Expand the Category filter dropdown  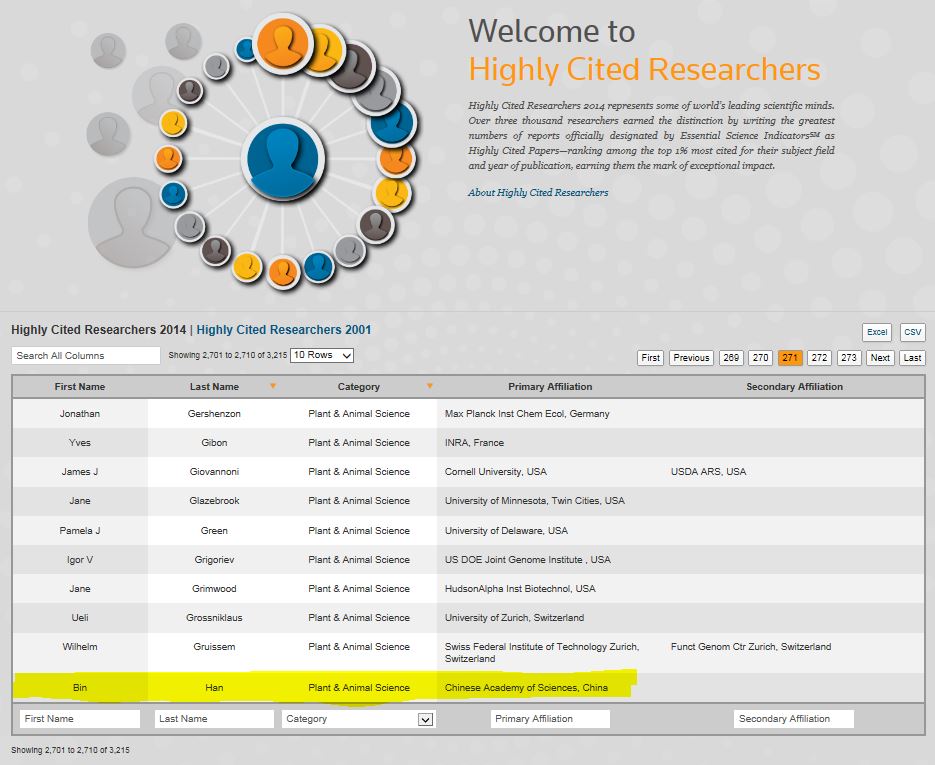pos(425,719)
